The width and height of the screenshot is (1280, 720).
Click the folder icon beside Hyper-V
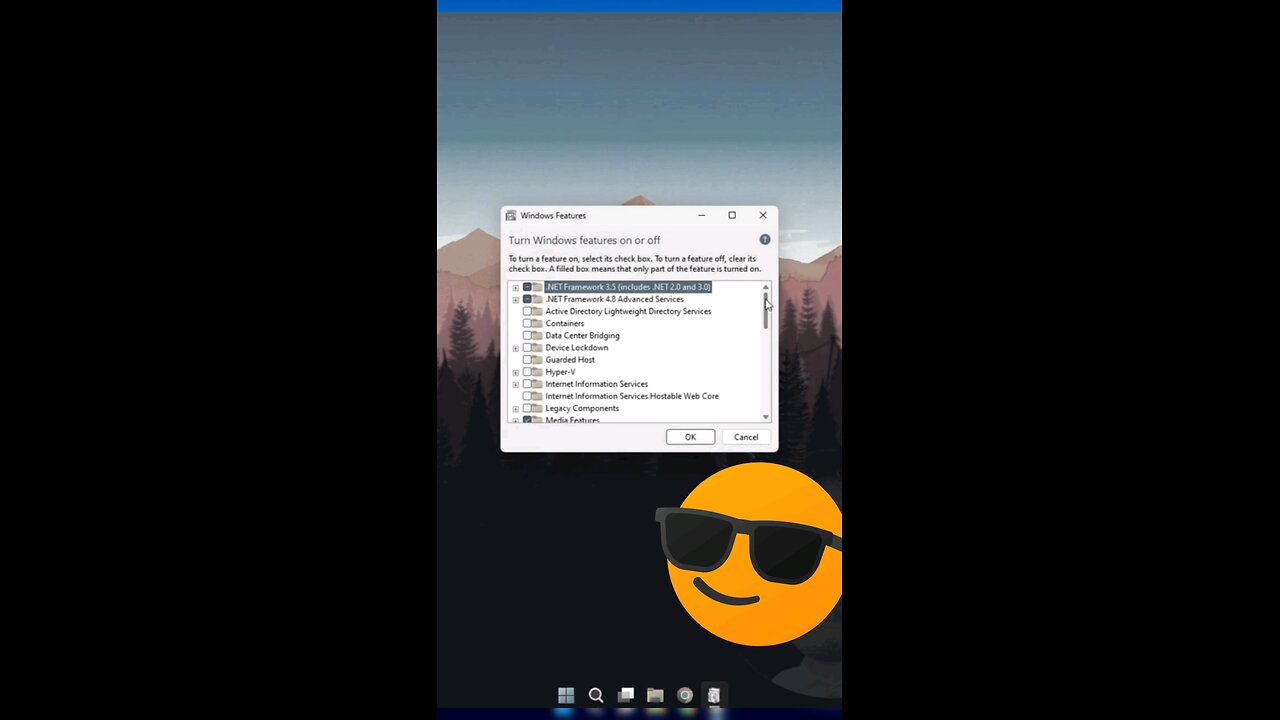click(538, 372)
